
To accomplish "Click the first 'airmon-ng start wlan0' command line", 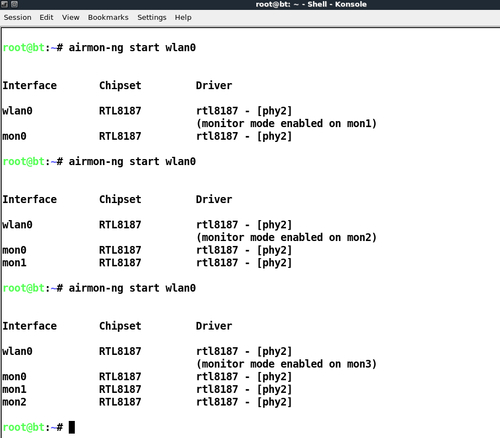I will (132, 48).
